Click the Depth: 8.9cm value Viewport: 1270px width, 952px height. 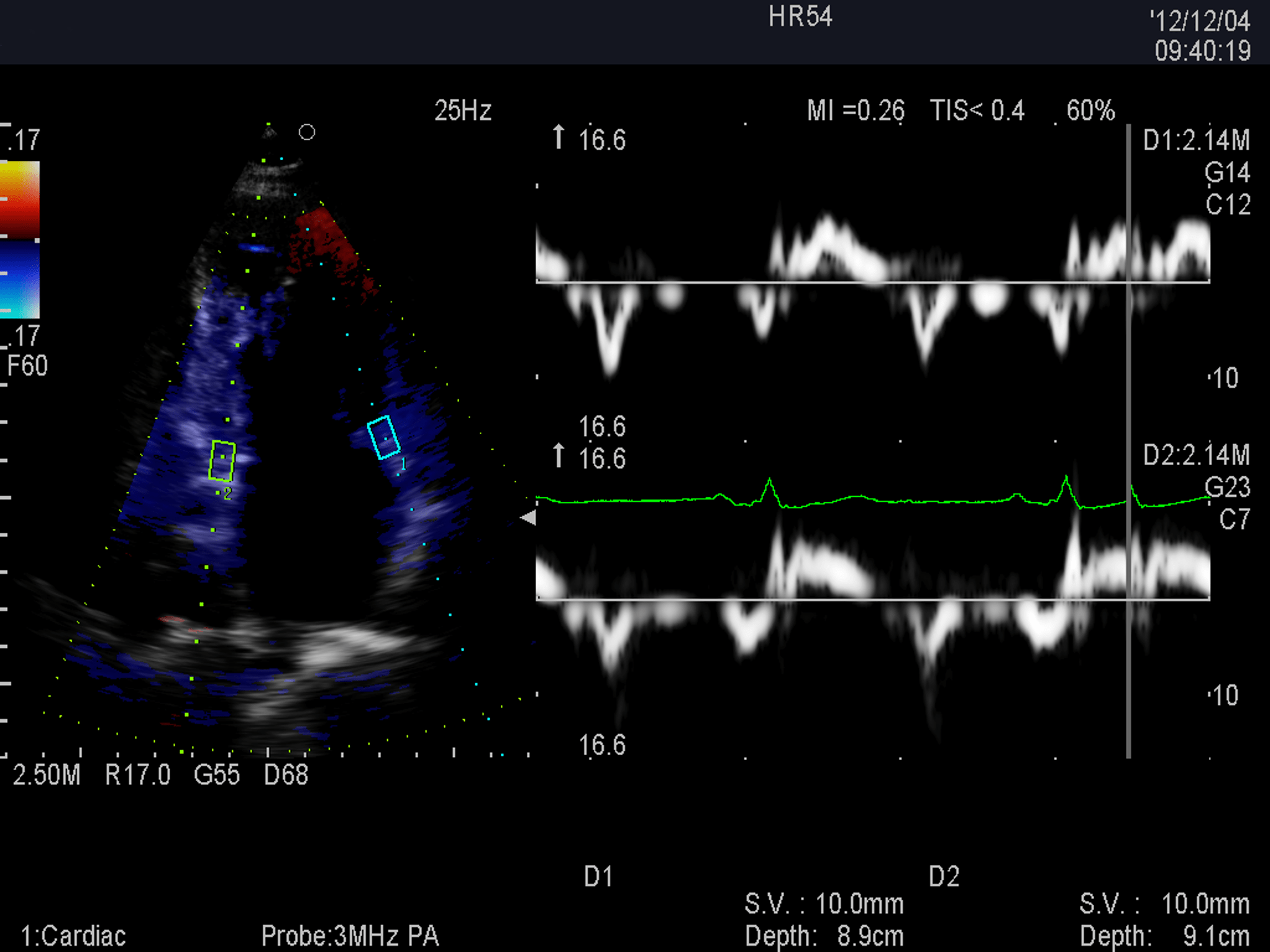(x=824, y=936)
